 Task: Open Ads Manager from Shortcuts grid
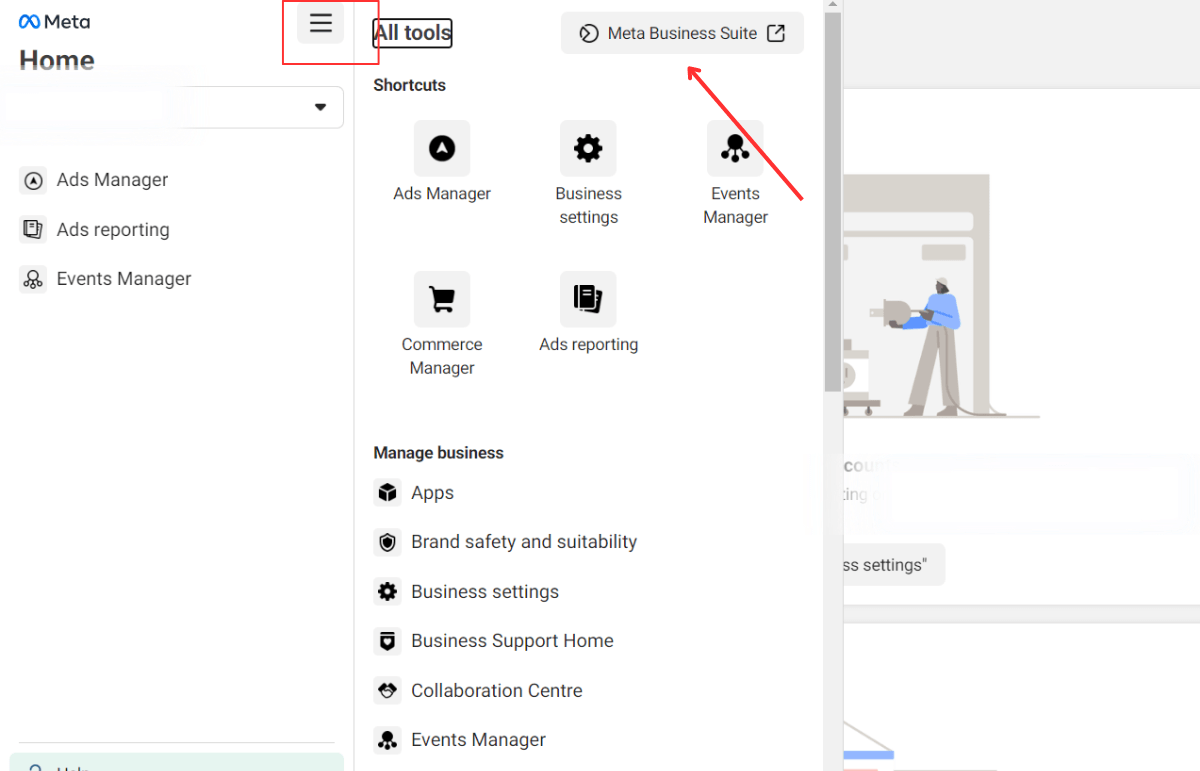442,148
